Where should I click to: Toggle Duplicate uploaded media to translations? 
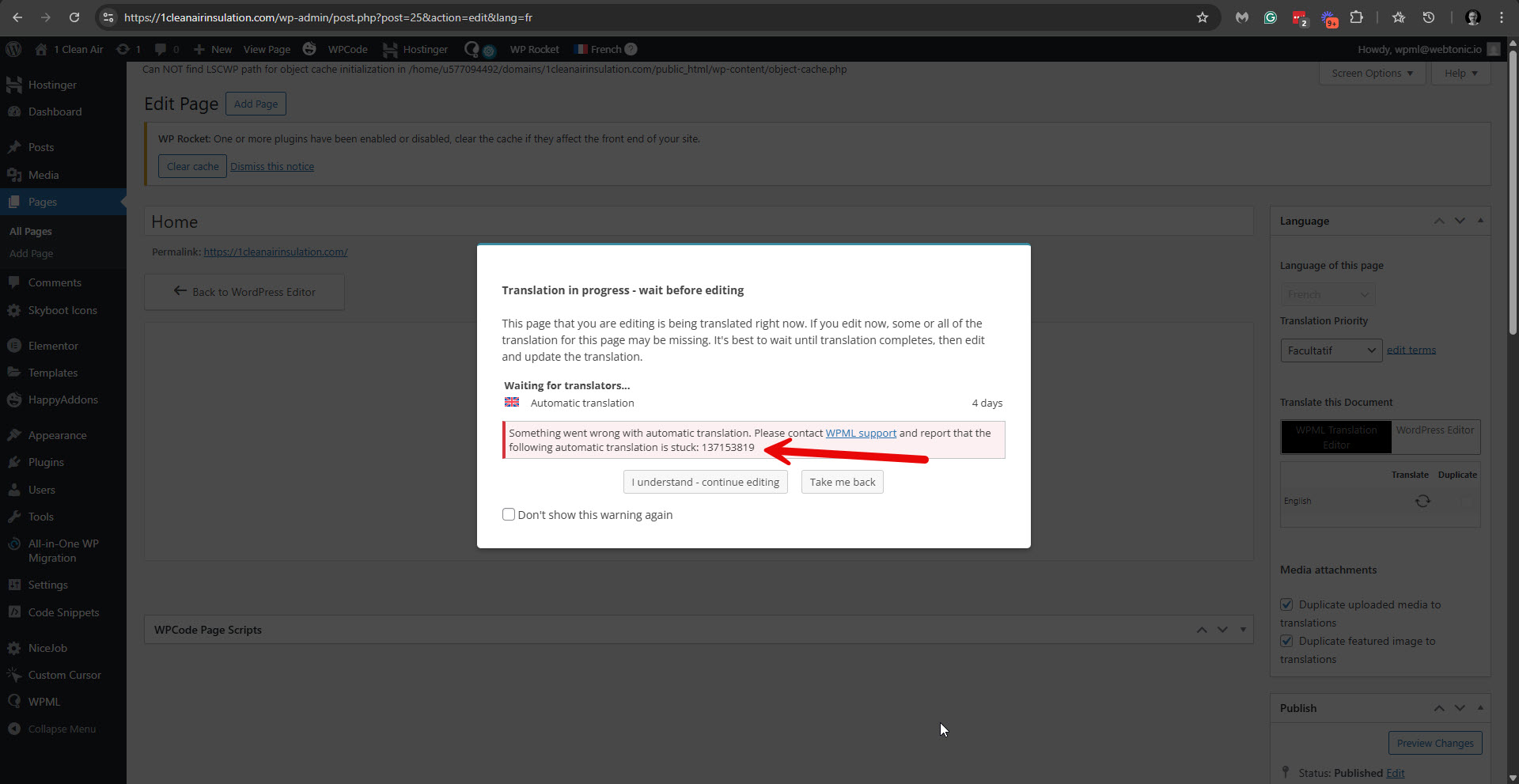pos(1286,604)
